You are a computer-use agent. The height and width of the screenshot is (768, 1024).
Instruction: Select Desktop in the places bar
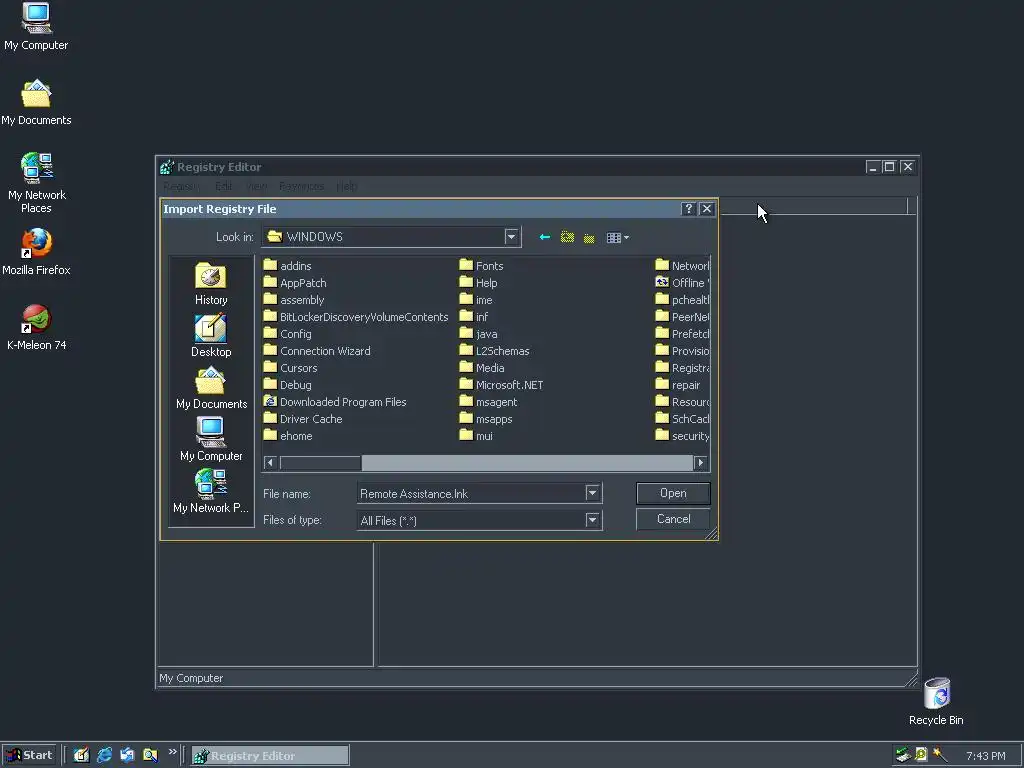click(210, 336)
